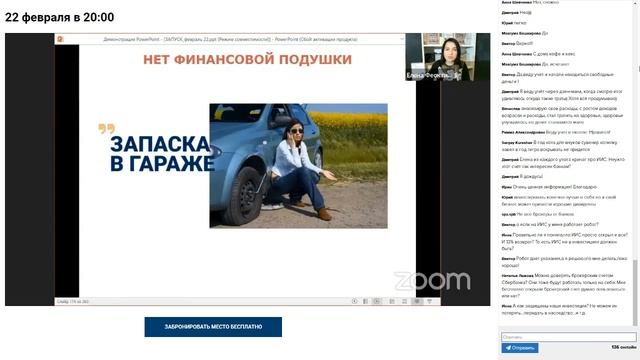
Task: Click the '22 февраля в 20:00' heading
Action: [60, 17]
